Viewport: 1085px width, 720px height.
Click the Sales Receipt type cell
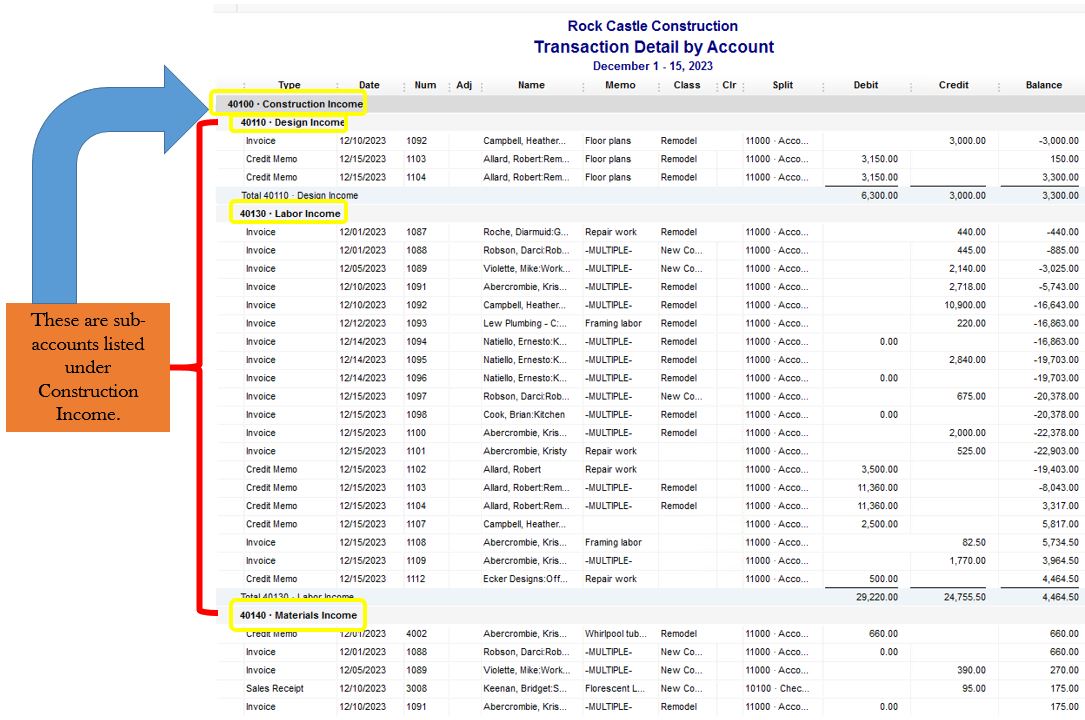click(275, 689)
